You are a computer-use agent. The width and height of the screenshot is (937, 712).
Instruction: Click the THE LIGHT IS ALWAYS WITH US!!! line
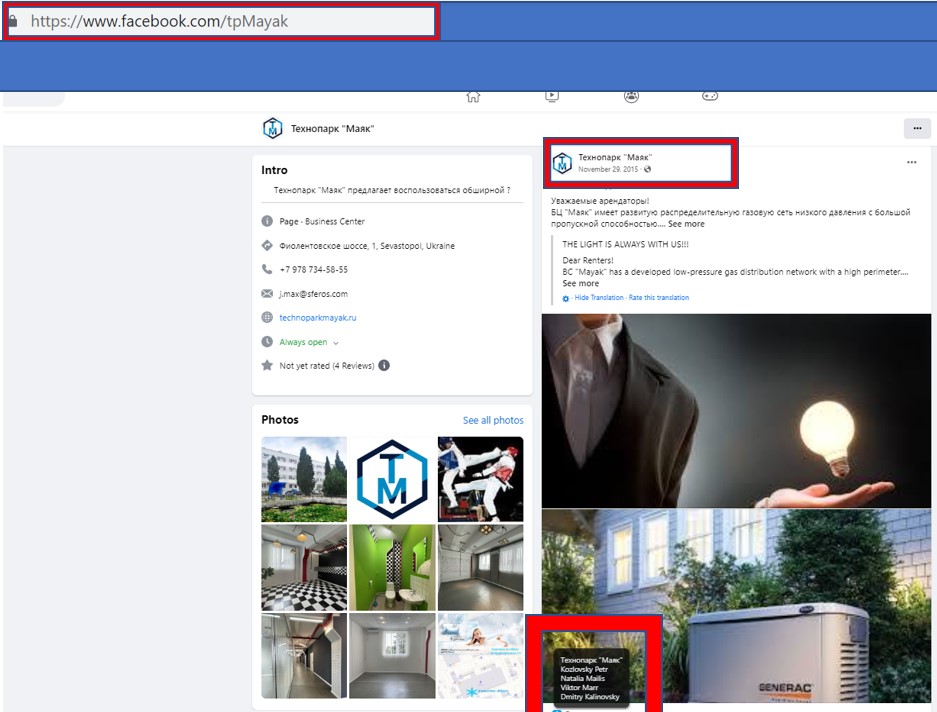click(x=625, y=244)
